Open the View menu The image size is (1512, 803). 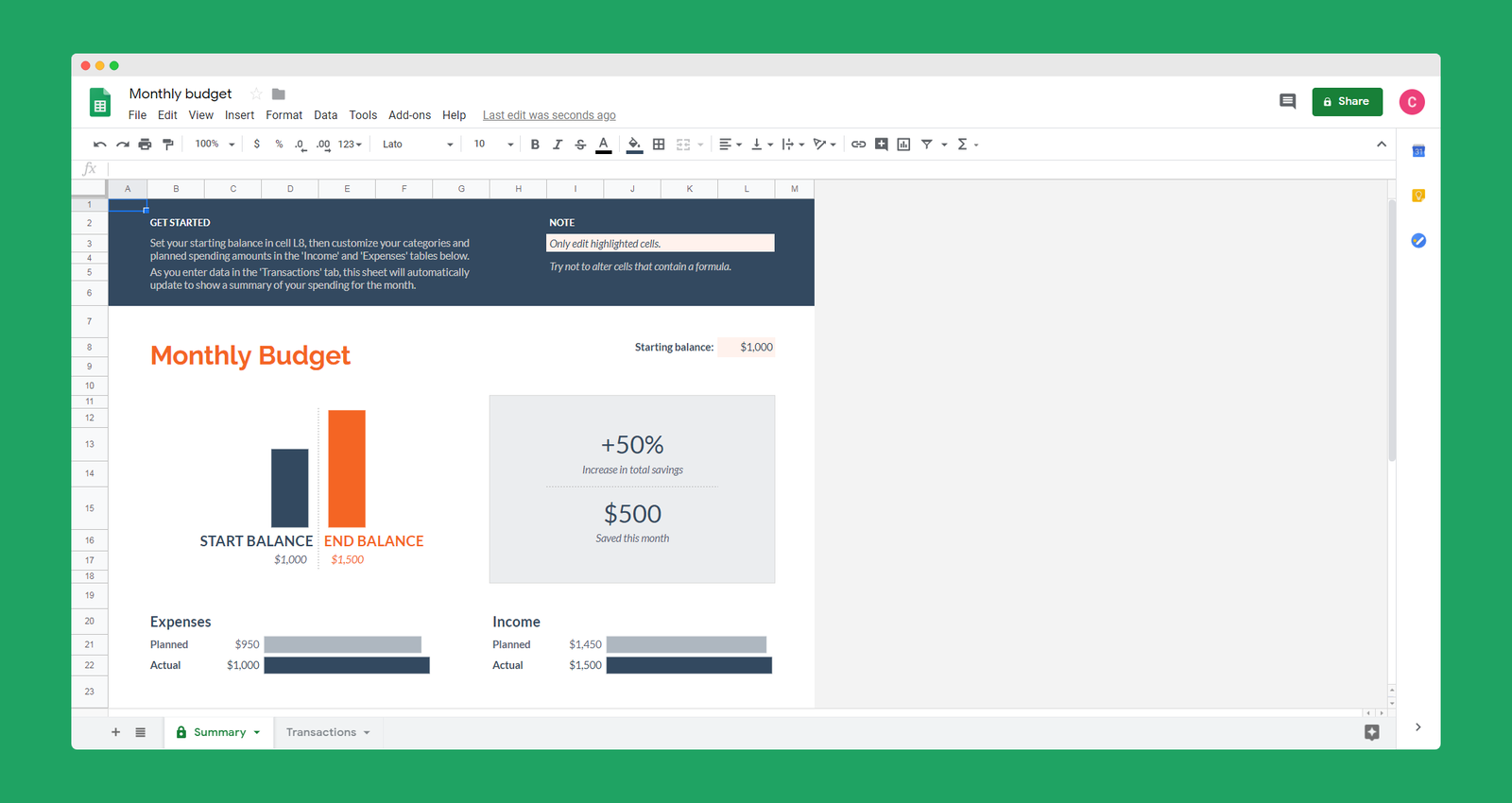coord(200,115)
